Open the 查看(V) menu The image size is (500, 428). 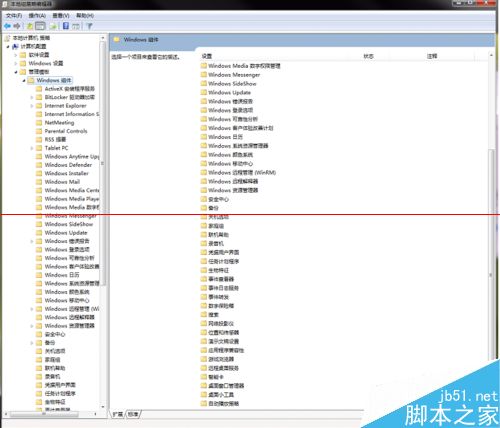pos(61,16)
